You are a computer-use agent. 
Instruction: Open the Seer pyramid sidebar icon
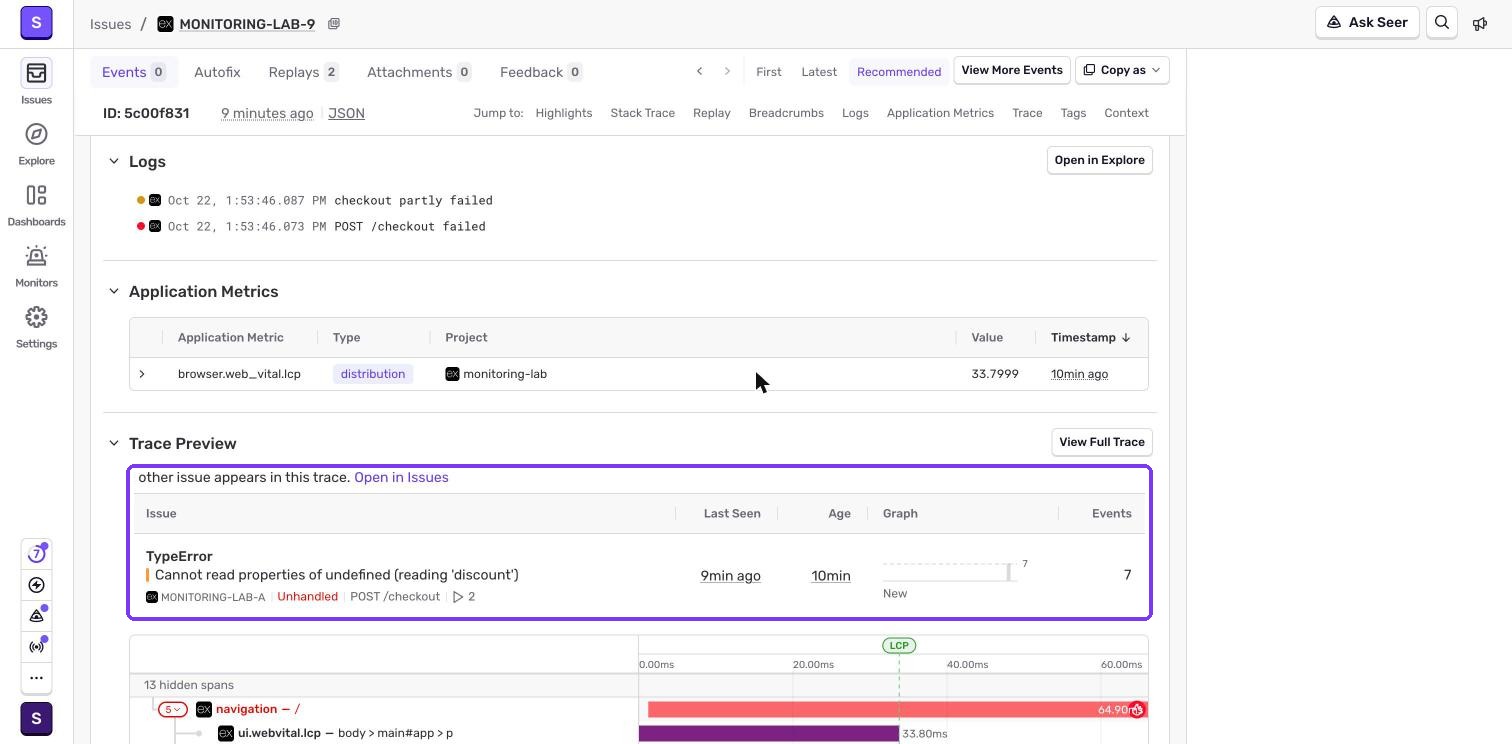[36, 616]
